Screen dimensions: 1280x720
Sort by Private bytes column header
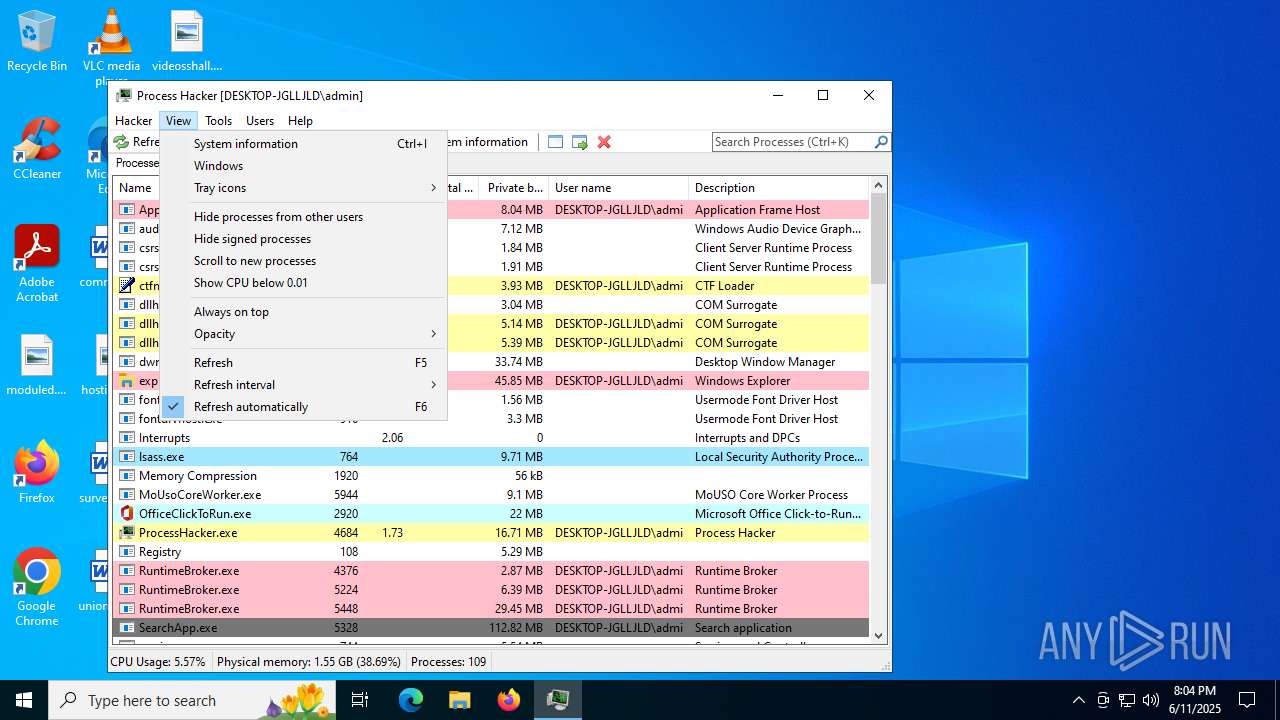coord(515,188)
